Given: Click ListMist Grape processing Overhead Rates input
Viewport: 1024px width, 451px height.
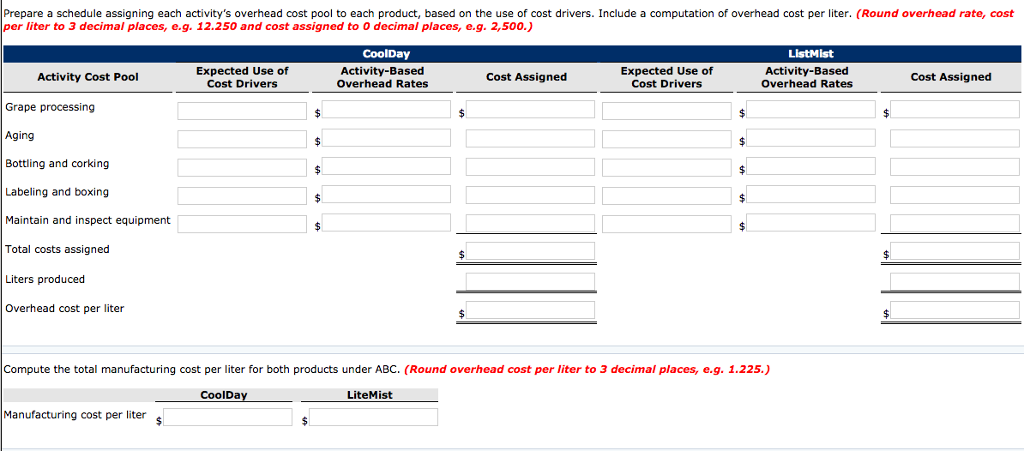Looking at the screenshot, I should click(811, 109).
